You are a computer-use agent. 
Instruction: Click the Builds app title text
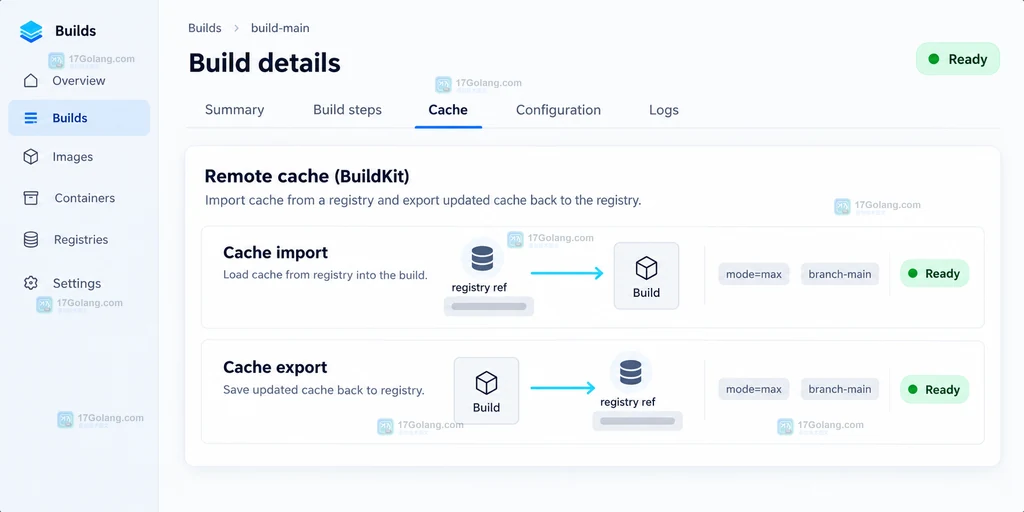pos(75,31)
